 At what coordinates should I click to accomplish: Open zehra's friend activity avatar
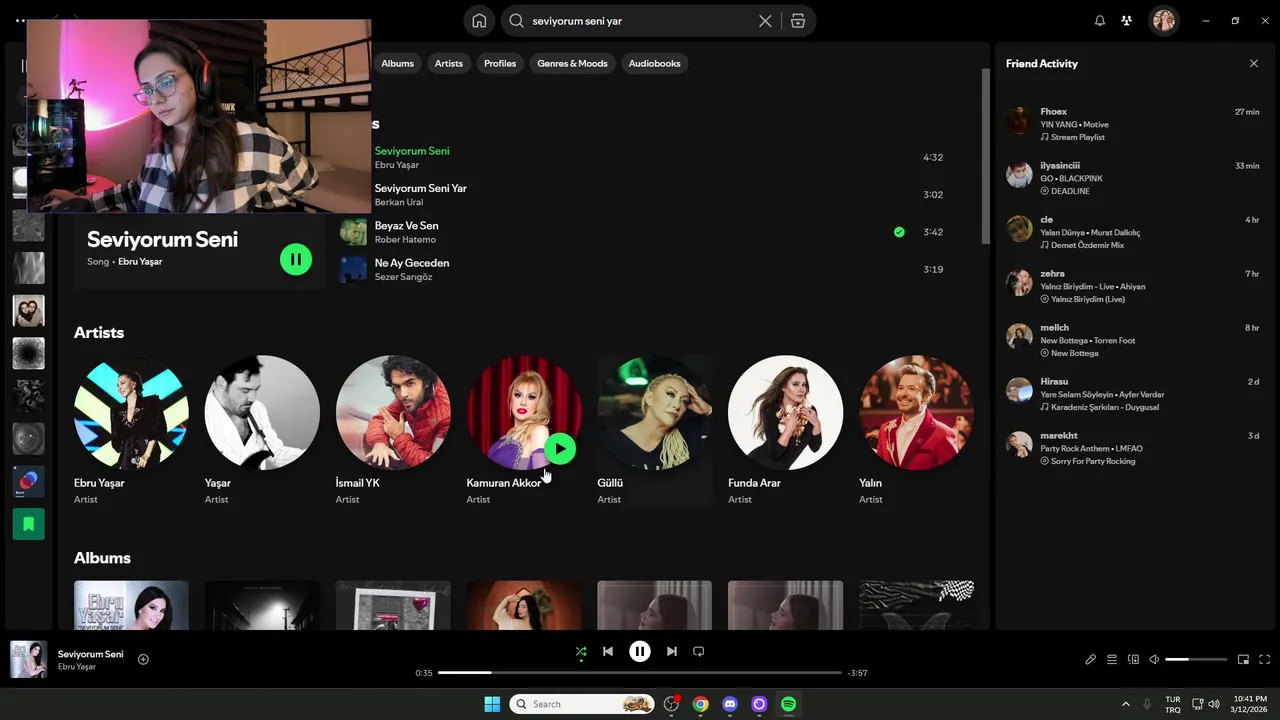point(1019,282)
